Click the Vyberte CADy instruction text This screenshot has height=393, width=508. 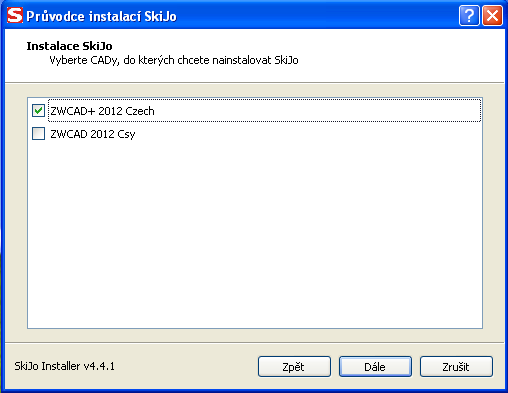[x=174, y=60]
